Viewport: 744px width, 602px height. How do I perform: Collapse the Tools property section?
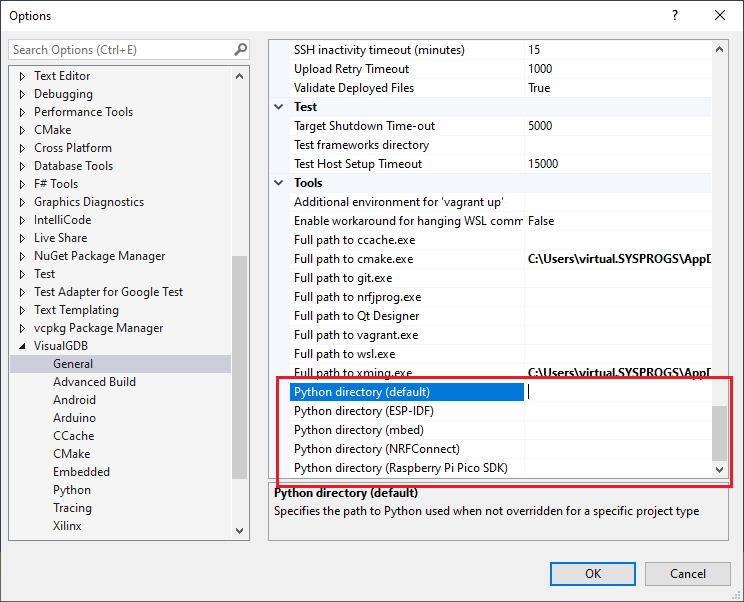280,183
